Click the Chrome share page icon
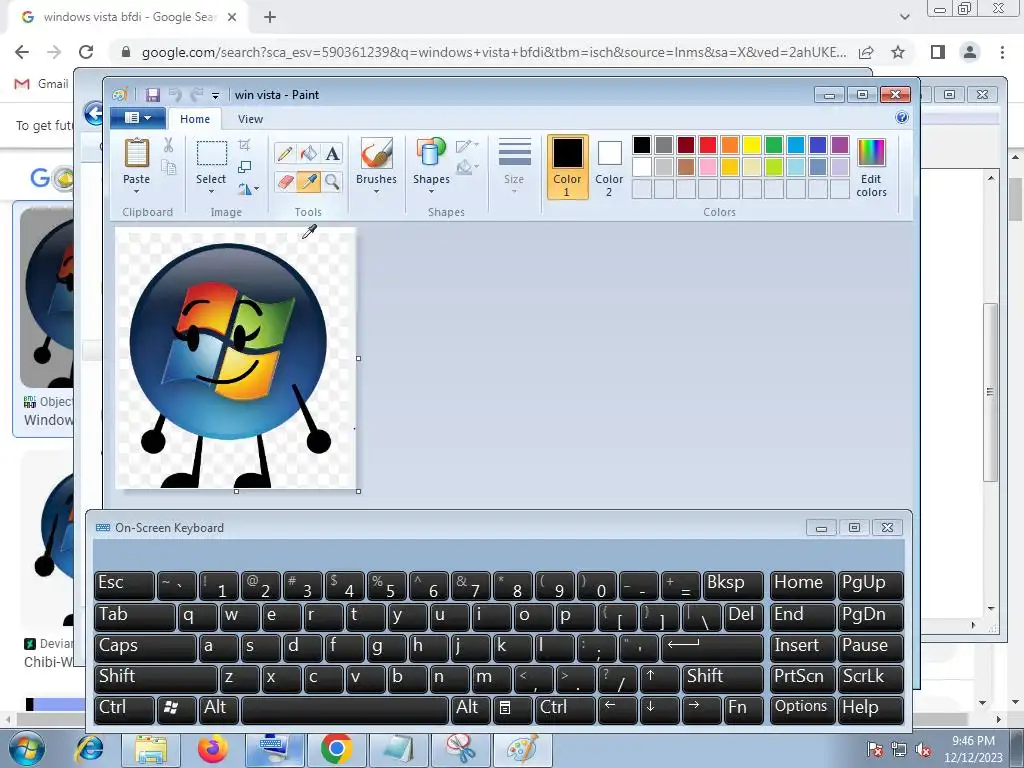 pos(866,52)
